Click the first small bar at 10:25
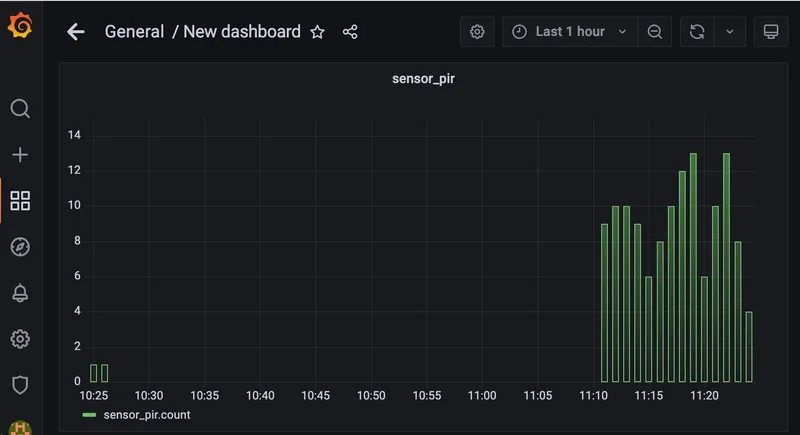The width and height of the screenshot is (800, 435). point(93,373)
